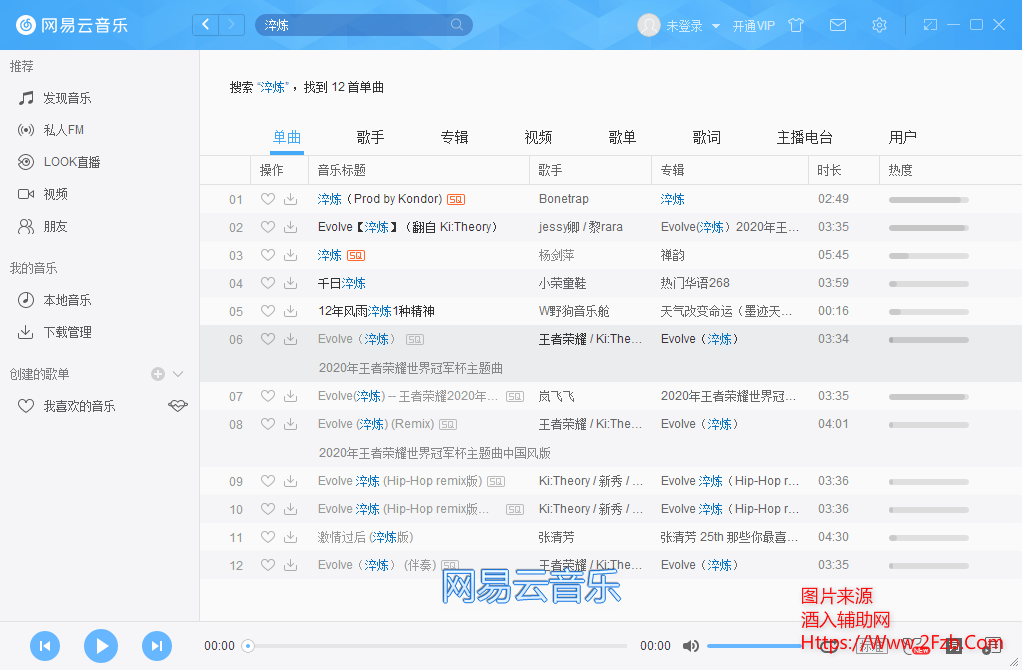This screenshot has height=670, width=1022.
Task: Click the download icon for song 01
Action: tap(290, 199)
